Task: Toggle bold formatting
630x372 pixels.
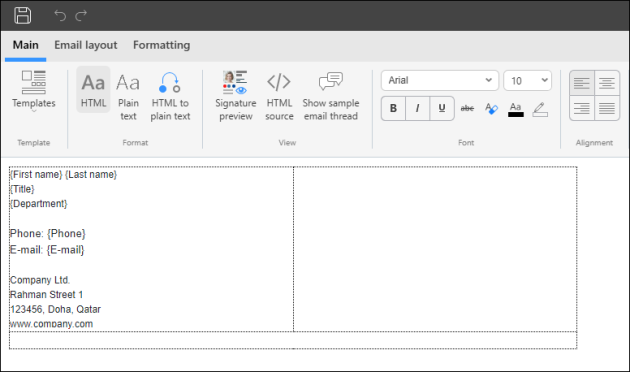Action: [393, 108]
